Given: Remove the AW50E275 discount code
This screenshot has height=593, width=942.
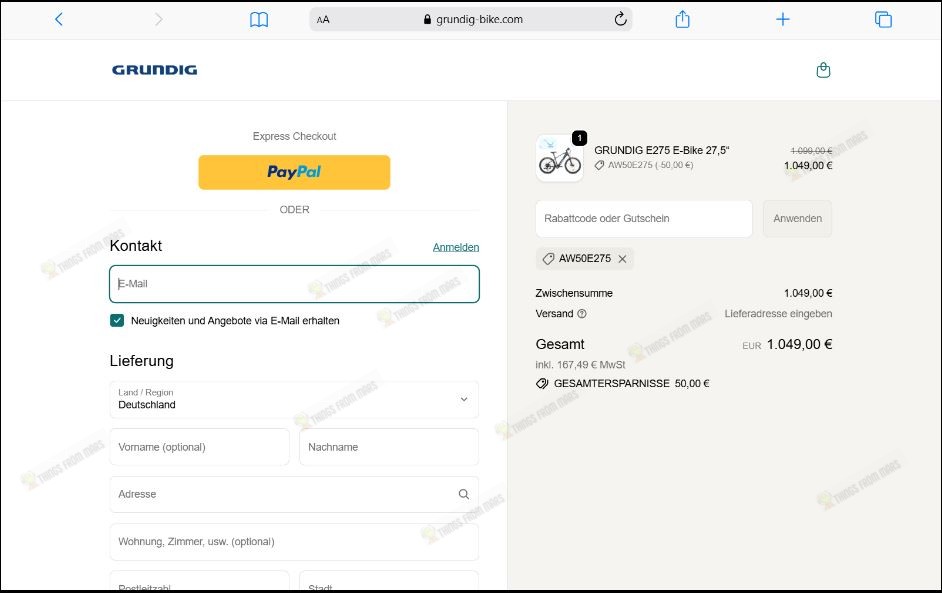Looking at the screenshot, I should point(623,258).
